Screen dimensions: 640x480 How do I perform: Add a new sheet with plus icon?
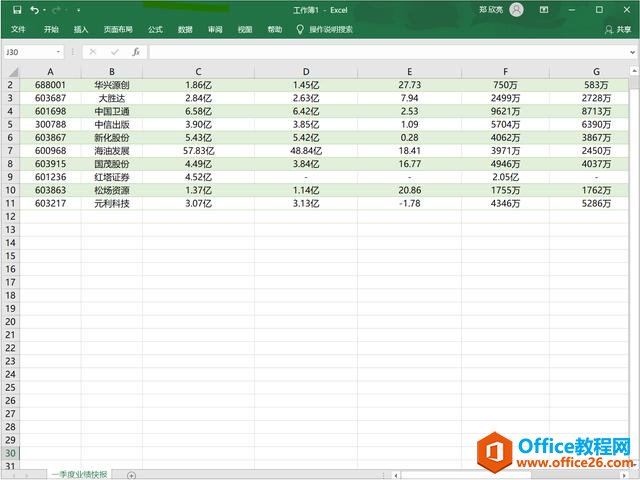click(x=131, y=474)
